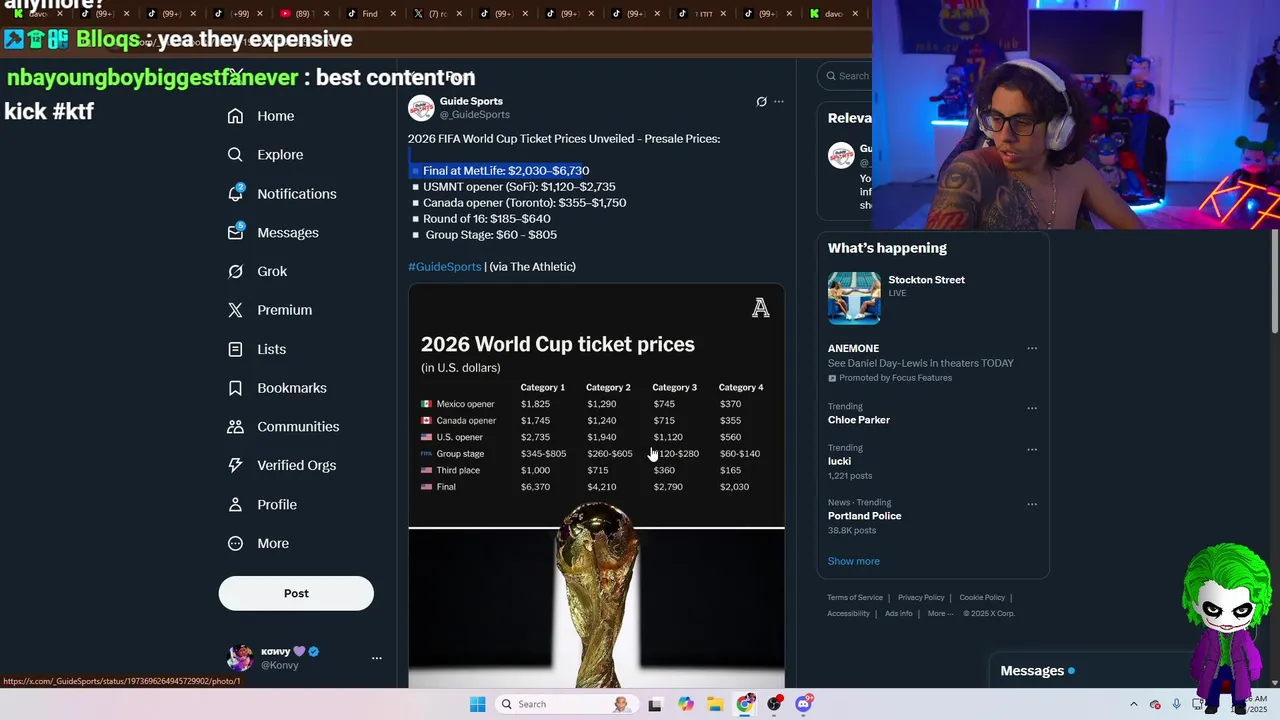The height and width of the screenshot is (720, 1280).
Task: Open the Communities icon
Action: 235,426
